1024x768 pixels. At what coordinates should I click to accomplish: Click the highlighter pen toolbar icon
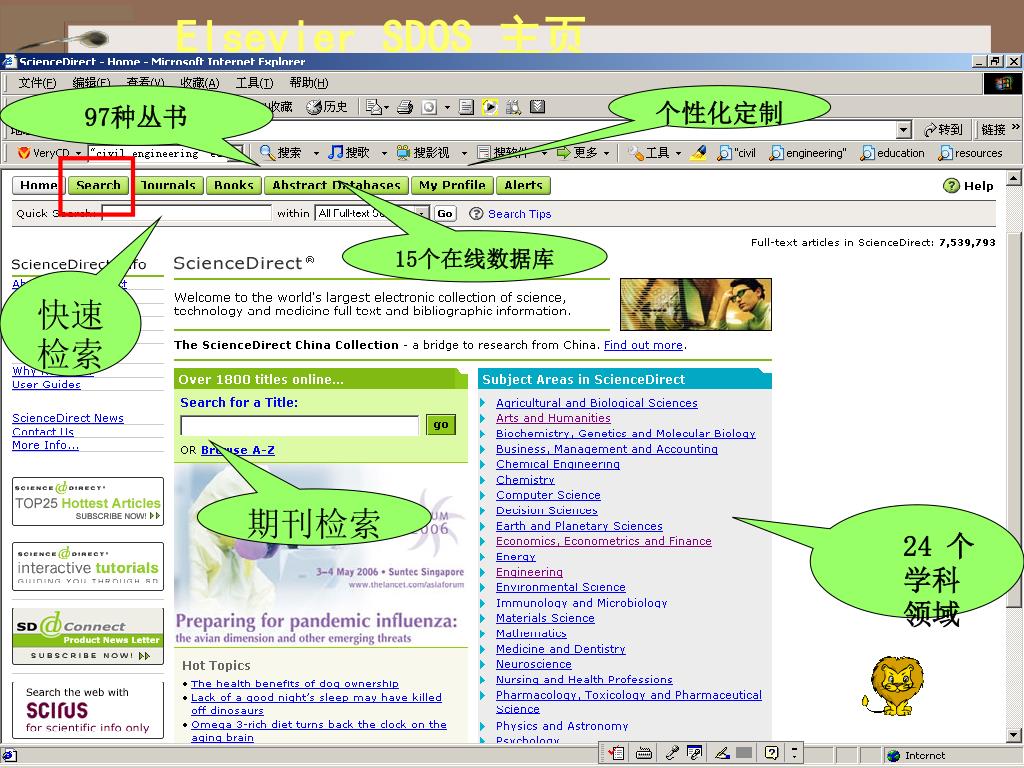pyautogui.click(x=698, y=153)
